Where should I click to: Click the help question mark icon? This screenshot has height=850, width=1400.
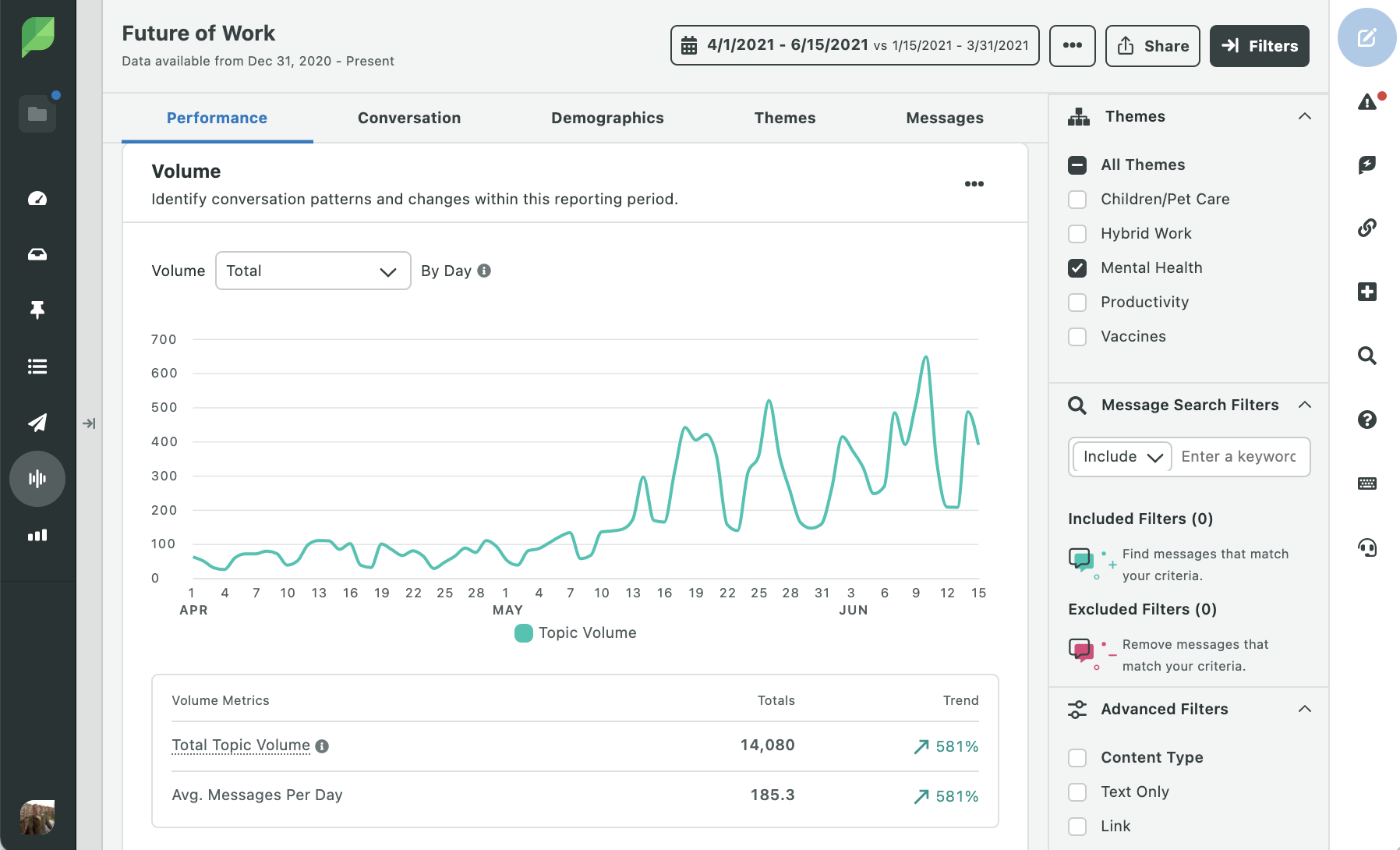click(x=1366, y=420)
